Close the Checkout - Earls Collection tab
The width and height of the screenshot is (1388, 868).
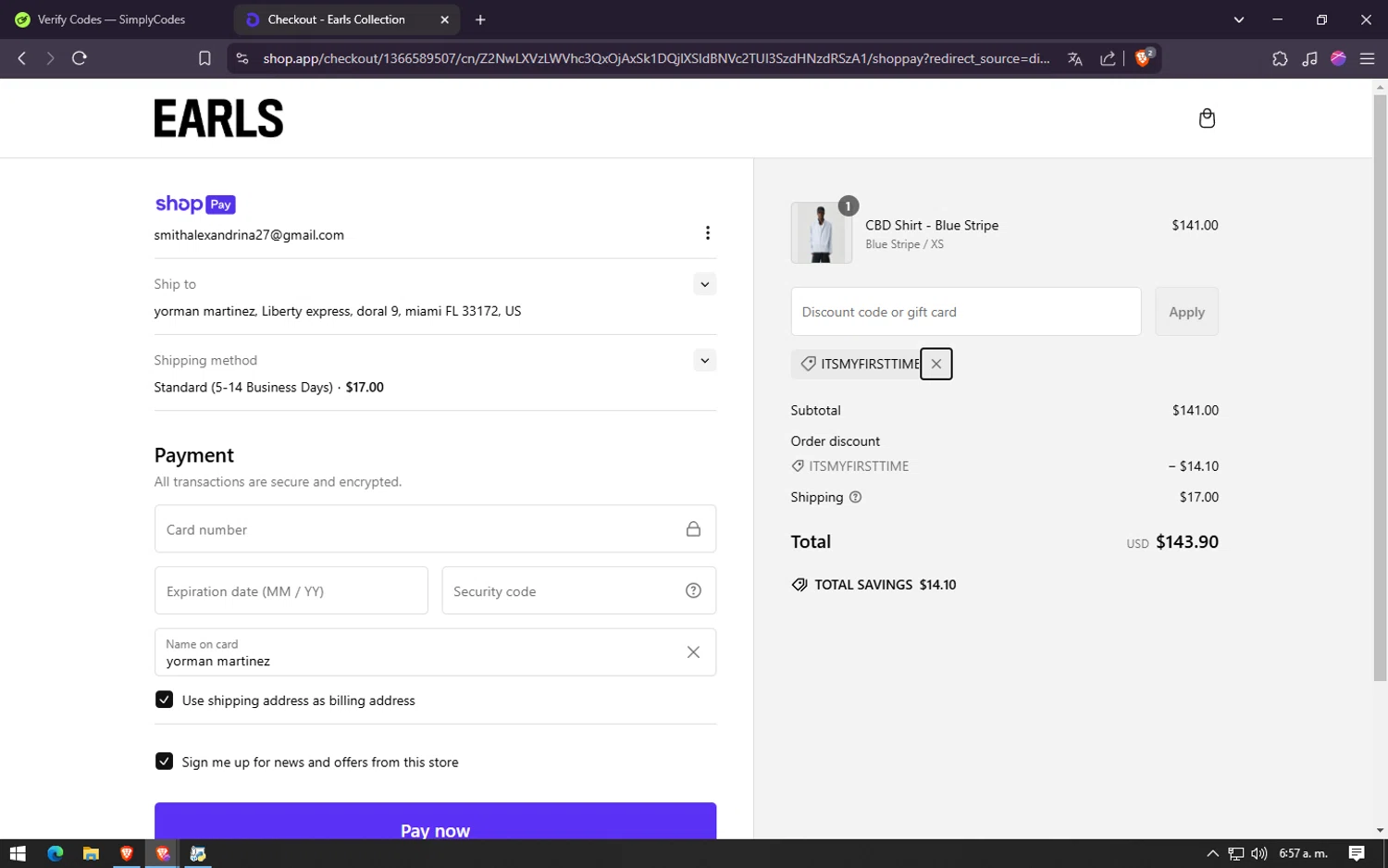[444, 19]
